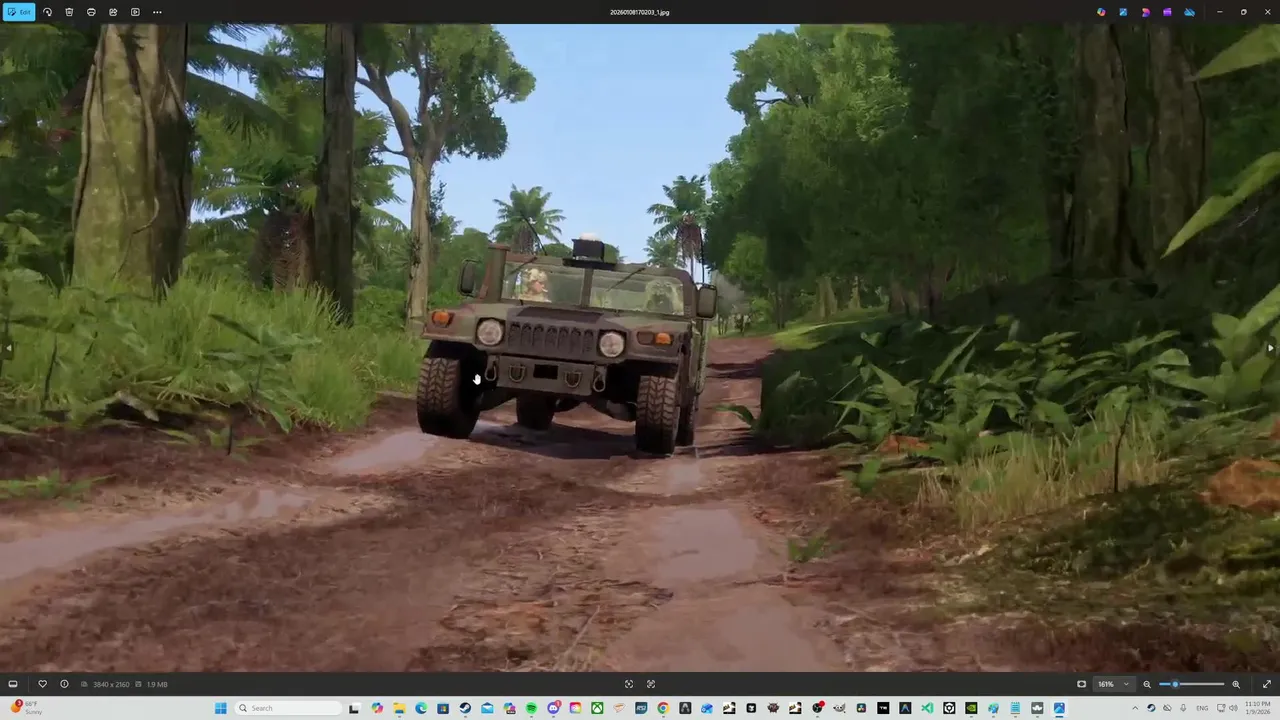Open the three-dot See more menu
The height and width of the screenshot is (720, 1280).
(157, 12)
